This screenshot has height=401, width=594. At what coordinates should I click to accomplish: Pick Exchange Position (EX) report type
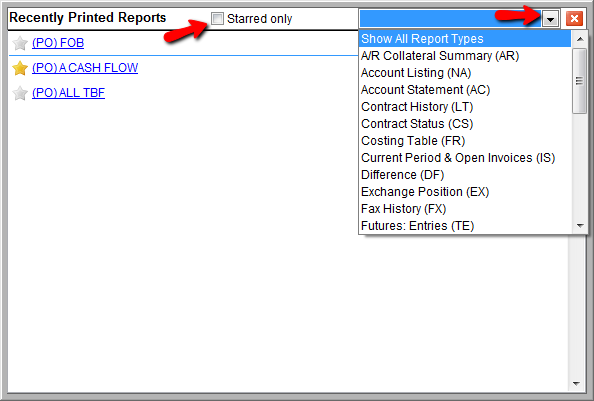pos(465,192)
